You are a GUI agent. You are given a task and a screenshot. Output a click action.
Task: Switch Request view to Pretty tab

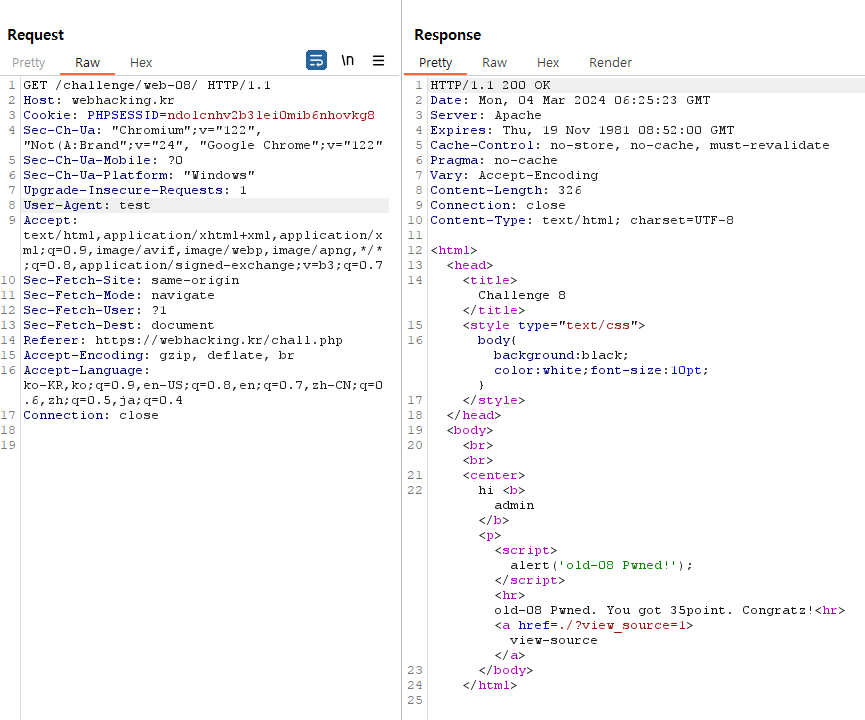tap(29, 63)
